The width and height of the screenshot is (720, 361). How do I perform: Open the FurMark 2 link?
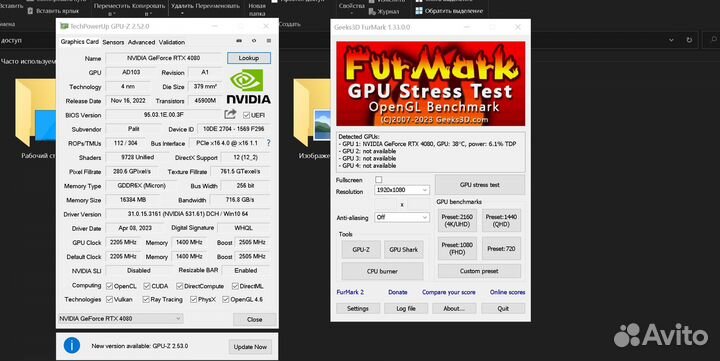[350, 292]
